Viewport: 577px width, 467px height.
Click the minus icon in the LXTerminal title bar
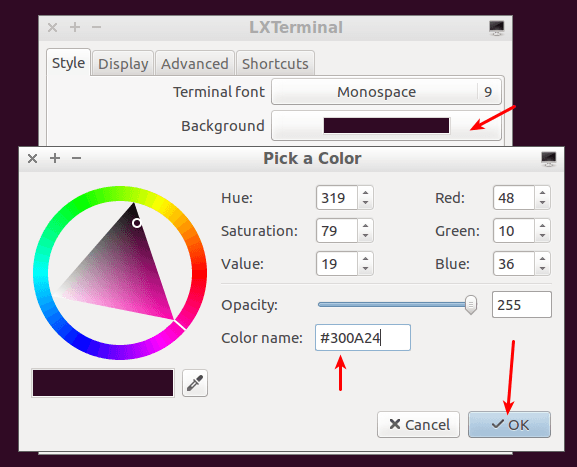click(96, 27)
